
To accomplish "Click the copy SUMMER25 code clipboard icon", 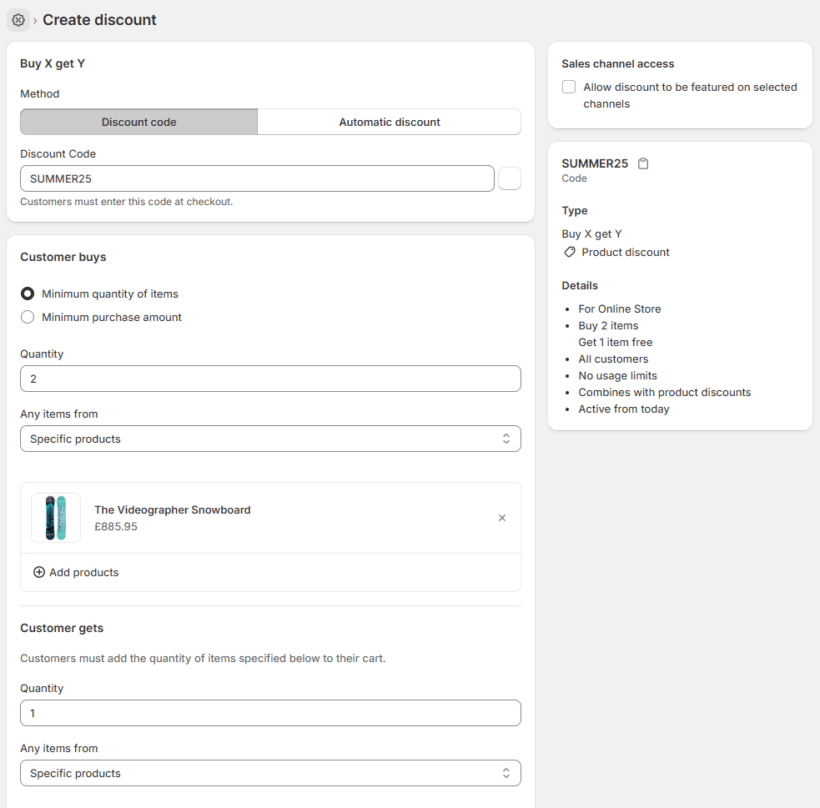I will coord(643,164).
